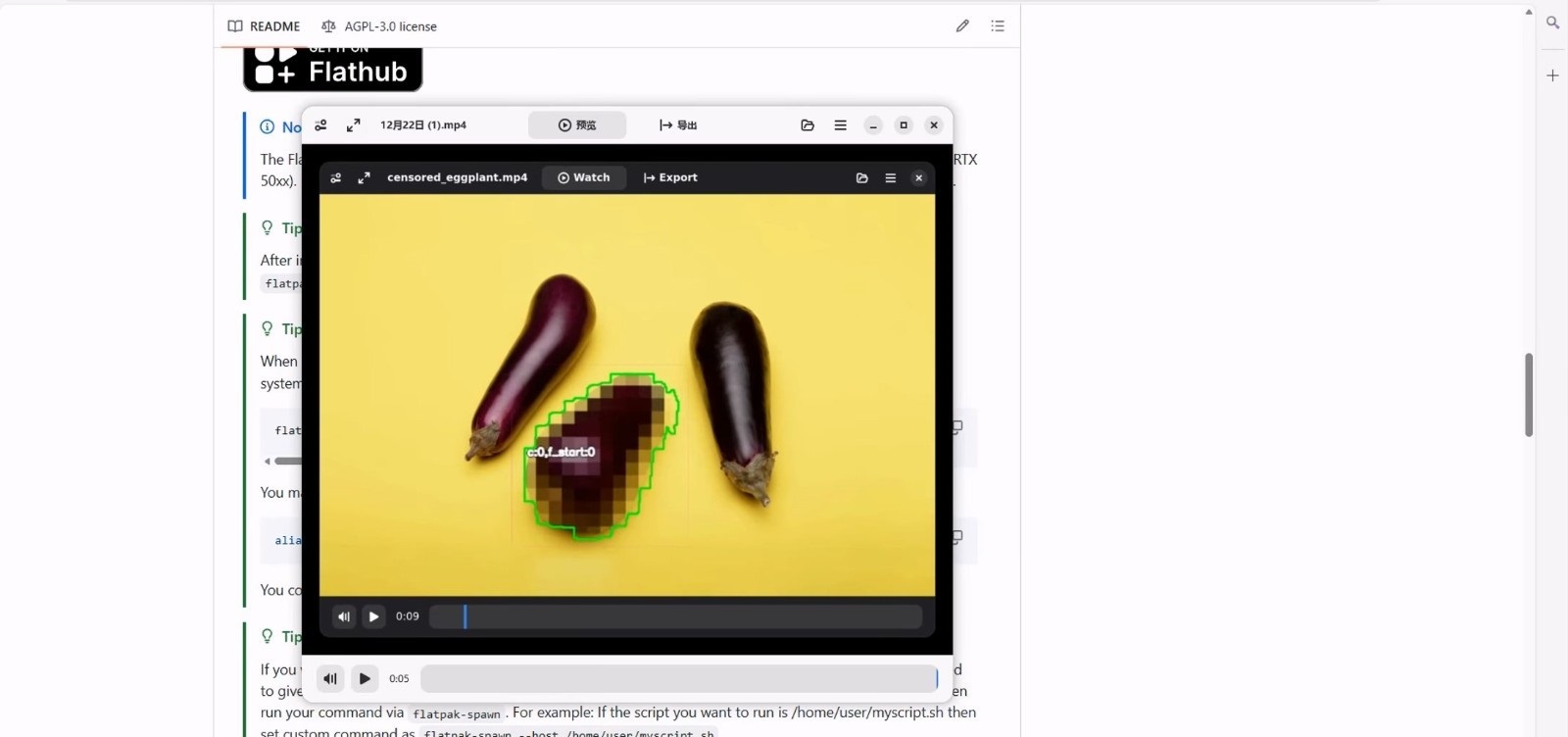Click settings icon beside censored_eggplant.mp4
This screenshot has height=737, width=1568.
pos(336,178)
